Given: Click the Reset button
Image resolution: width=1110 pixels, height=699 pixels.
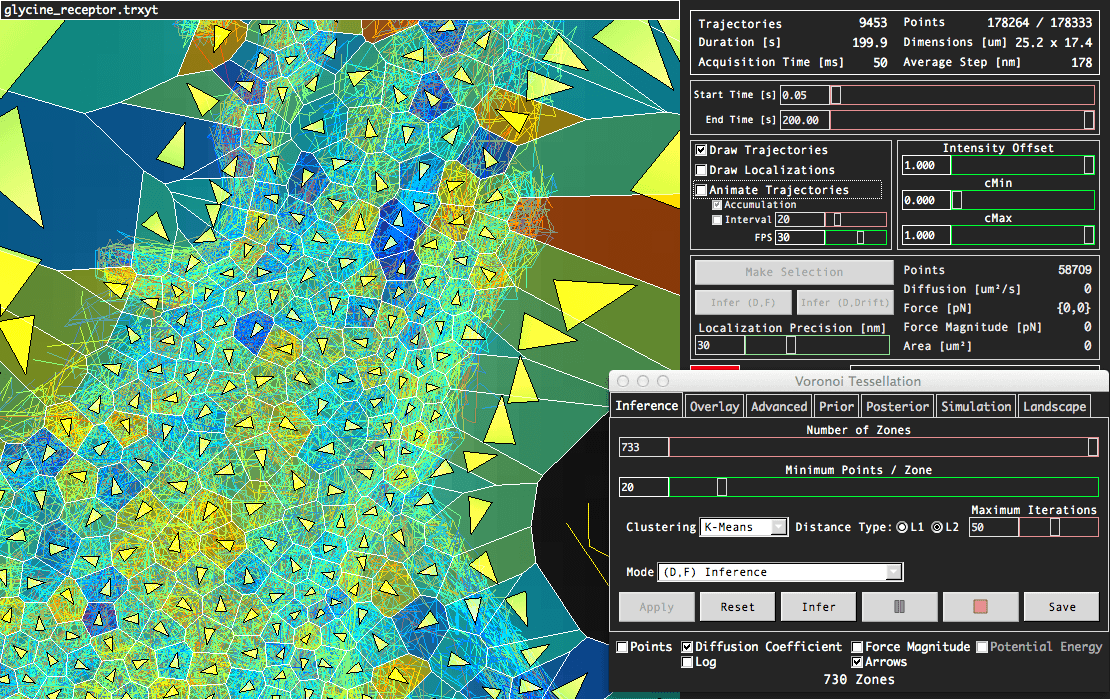Looking at the screenshot, I should click(736, 606).
